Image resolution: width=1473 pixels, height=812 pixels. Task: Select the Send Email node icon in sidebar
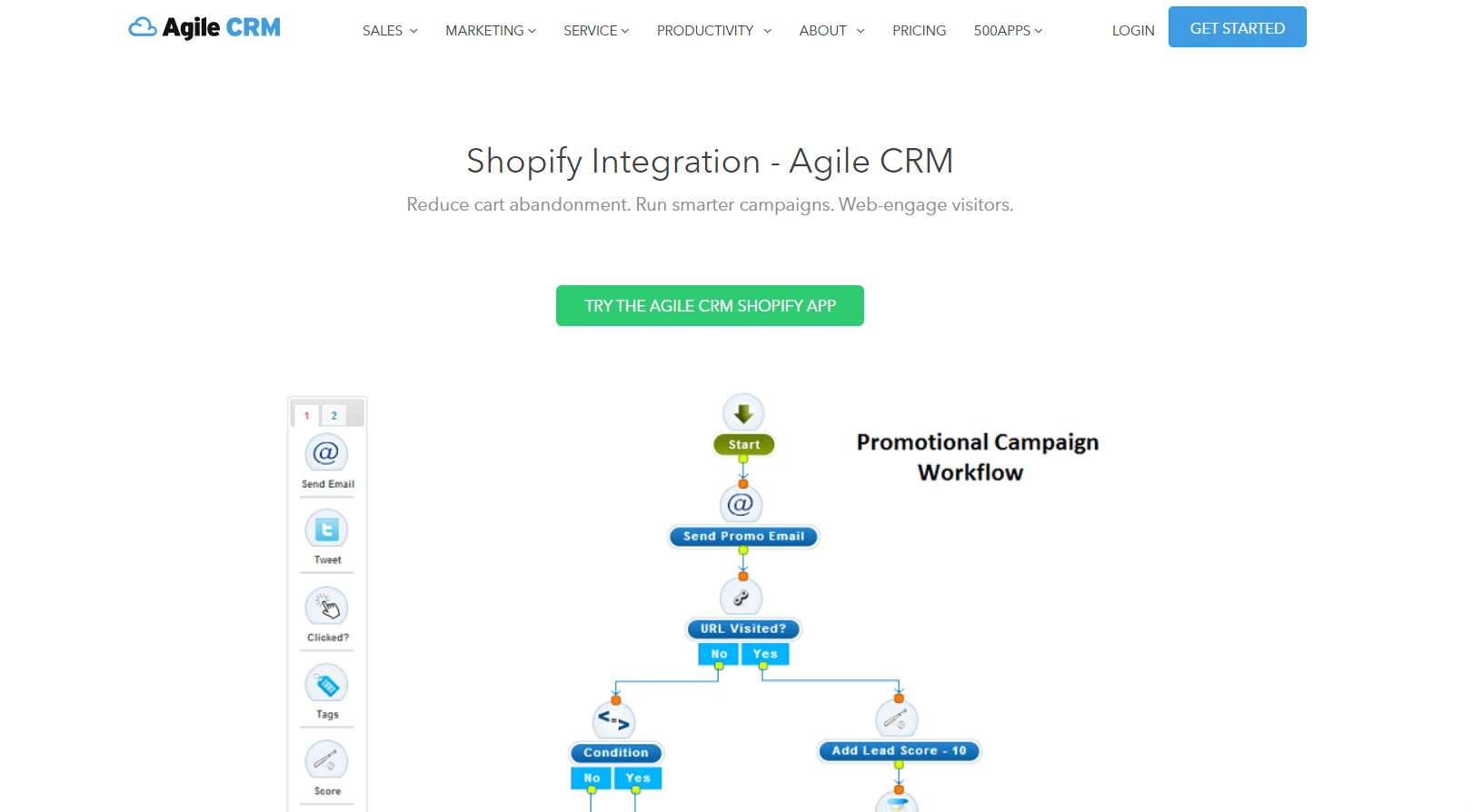(326, 452)
